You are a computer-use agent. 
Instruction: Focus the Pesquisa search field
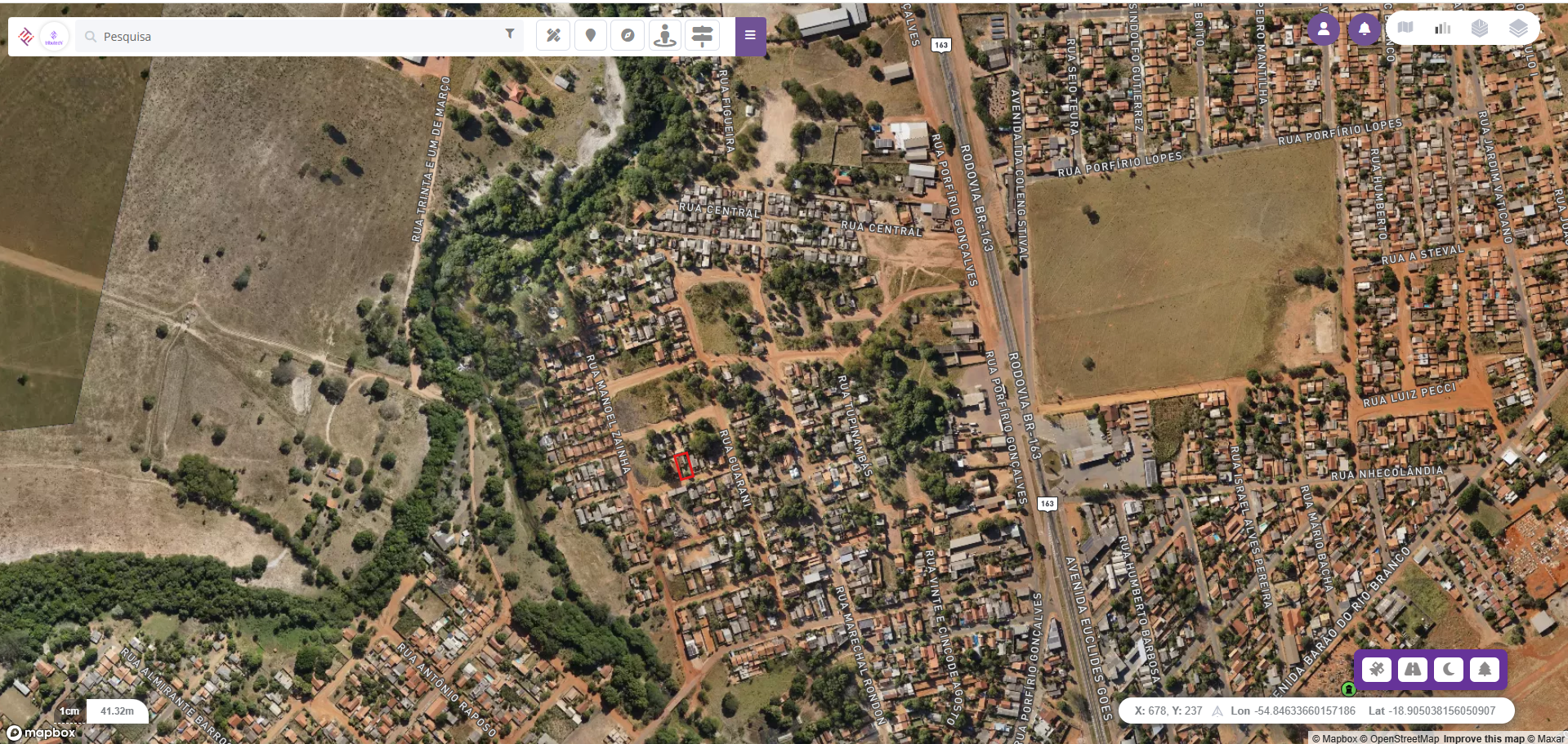299,37
